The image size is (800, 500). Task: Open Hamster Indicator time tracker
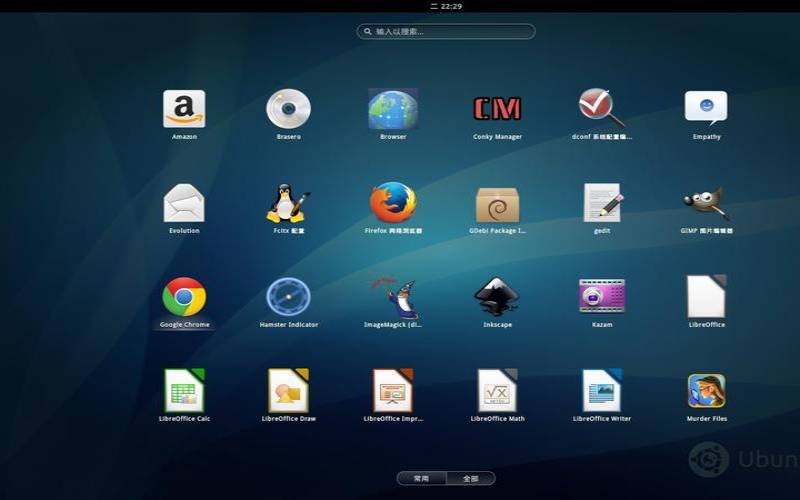point(288,296)
